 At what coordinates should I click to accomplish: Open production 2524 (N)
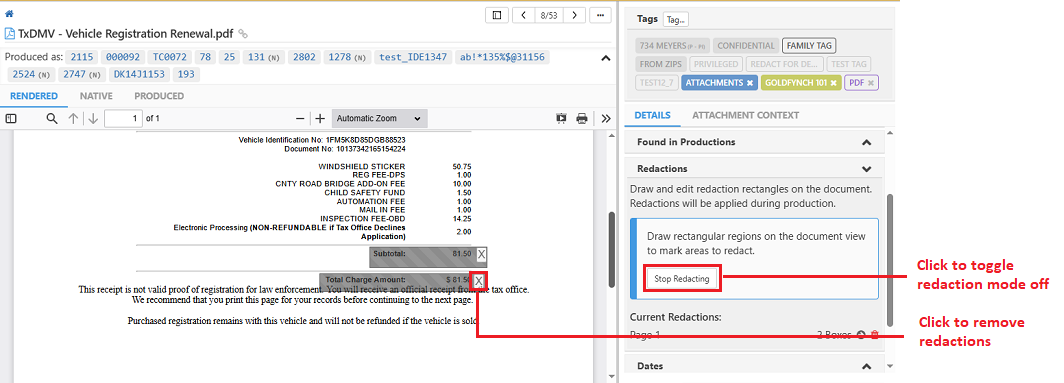pos(31,75)
